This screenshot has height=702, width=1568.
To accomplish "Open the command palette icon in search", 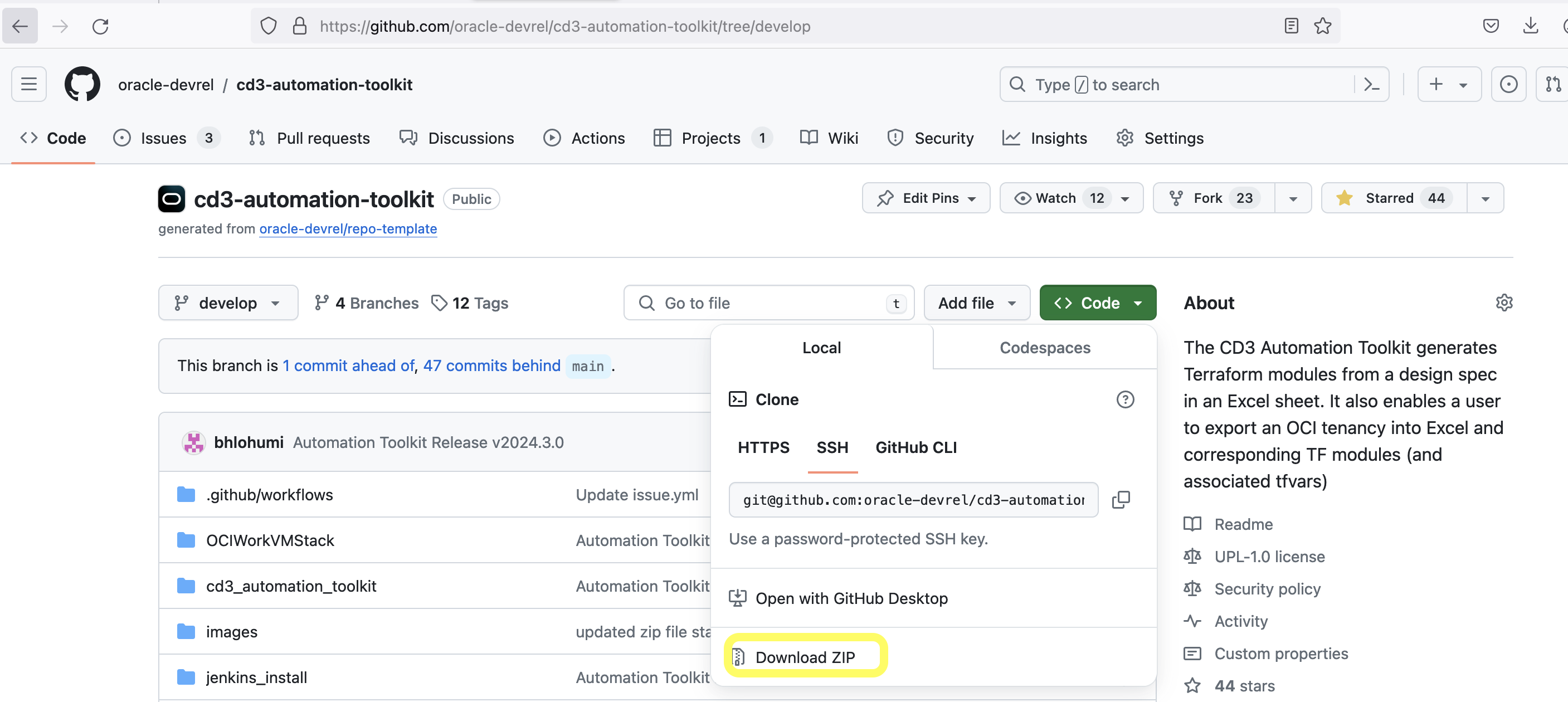I will (1371, 84).
